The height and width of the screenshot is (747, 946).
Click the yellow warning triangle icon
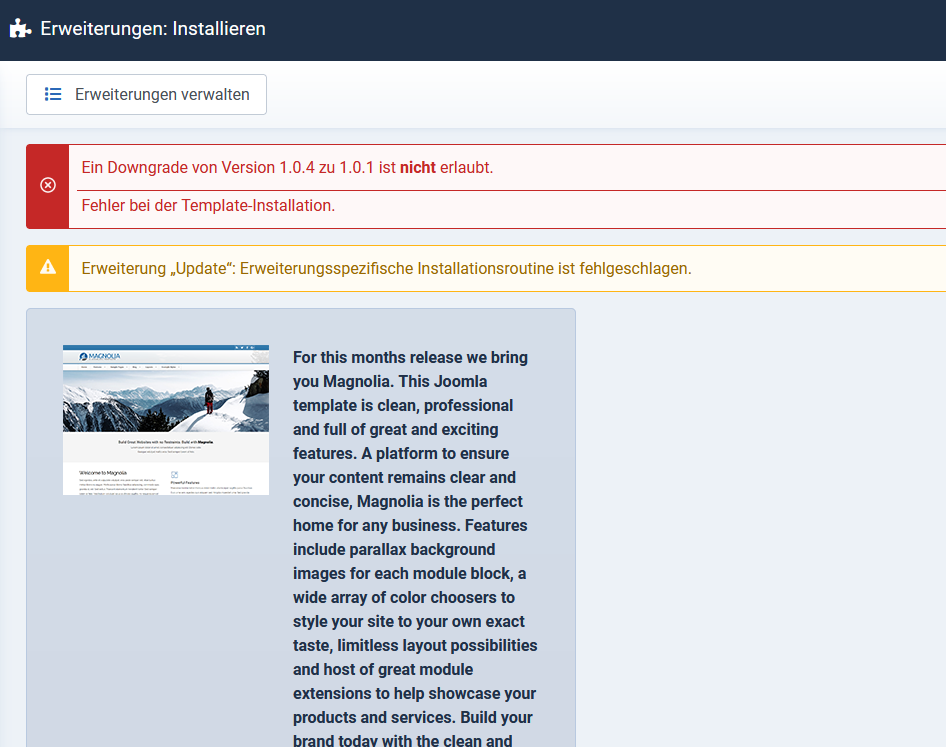47,267
